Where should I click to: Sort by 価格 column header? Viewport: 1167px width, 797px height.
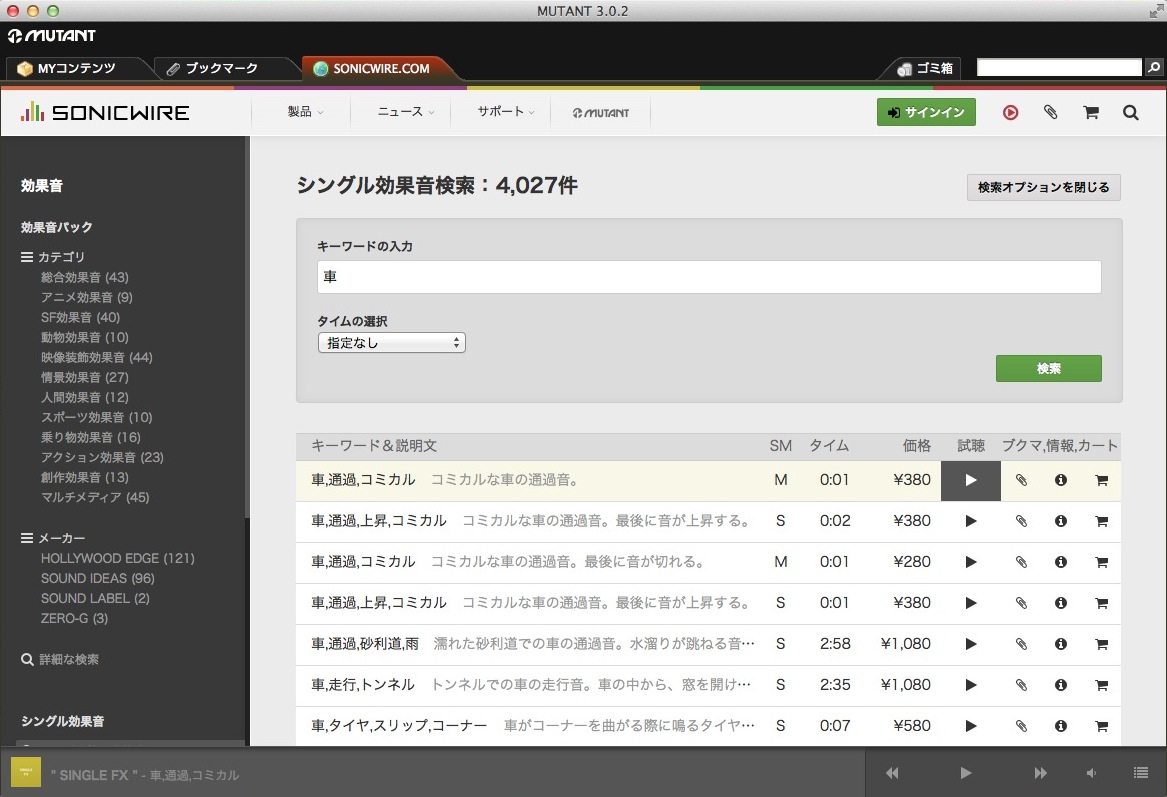coord(916,446)
